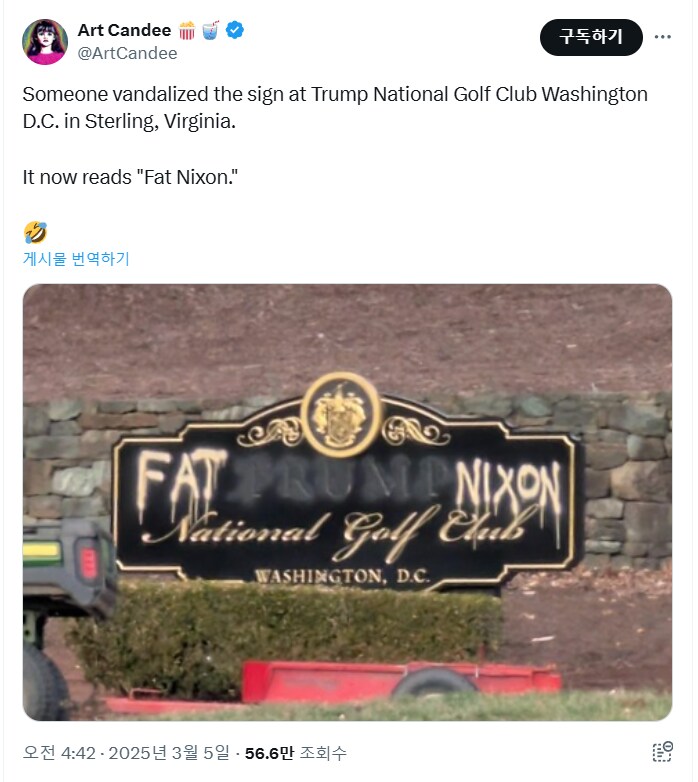This screenshot has height=782, width=698.
Task: Click the gold crest emblem on the sign
Action: 342,415
